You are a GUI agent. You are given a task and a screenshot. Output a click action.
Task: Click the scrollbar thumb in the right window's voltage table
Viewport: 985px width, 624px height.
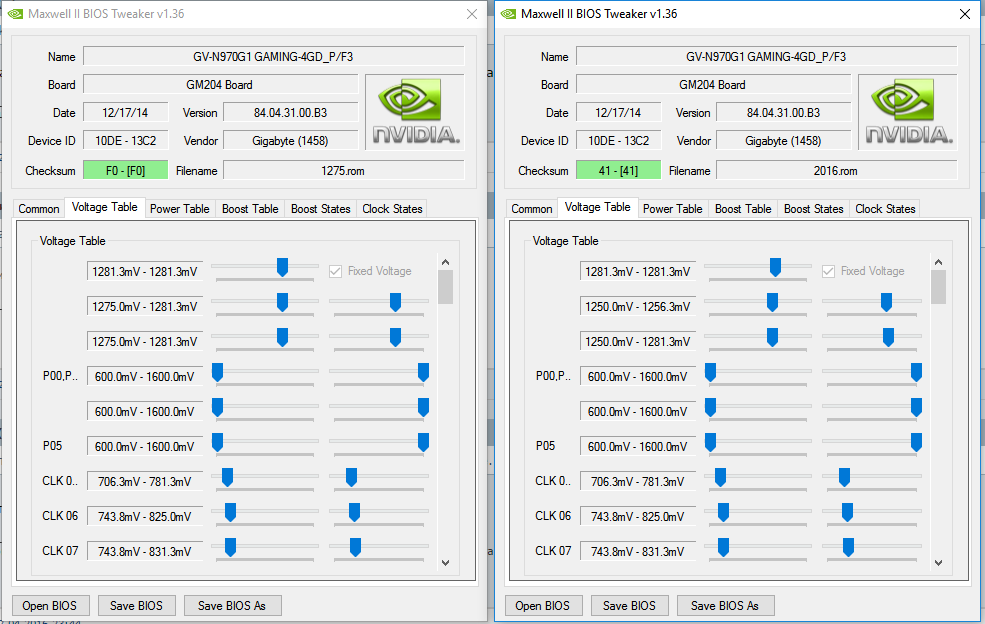pos(939,287)
